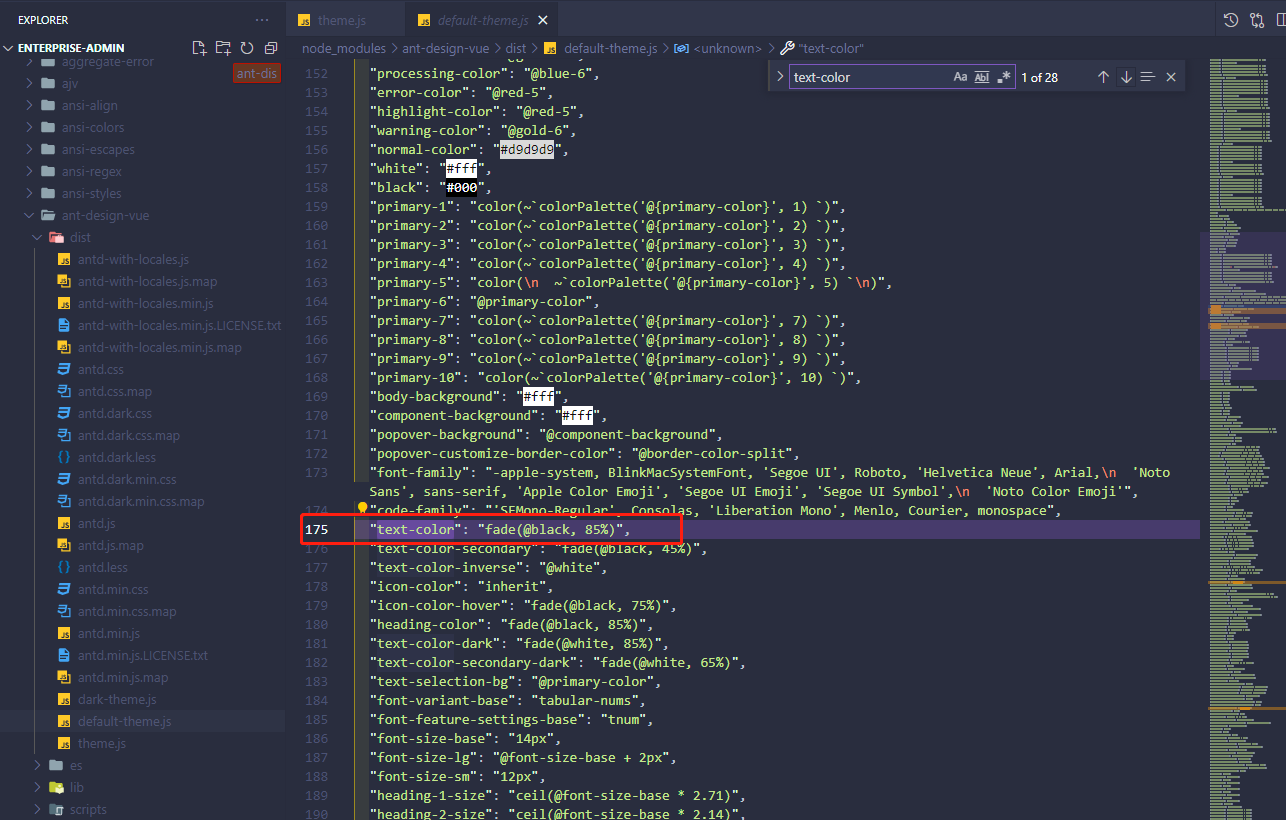Split the editor using the layout icon
1286x820 pixels.
click(1281, 19)
